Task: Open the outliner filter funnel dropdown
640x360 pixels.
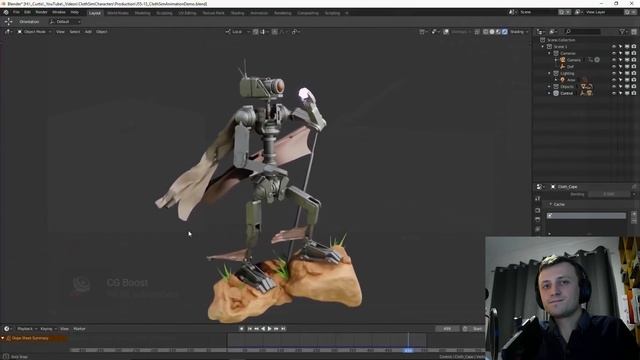Action: point(623,31)
